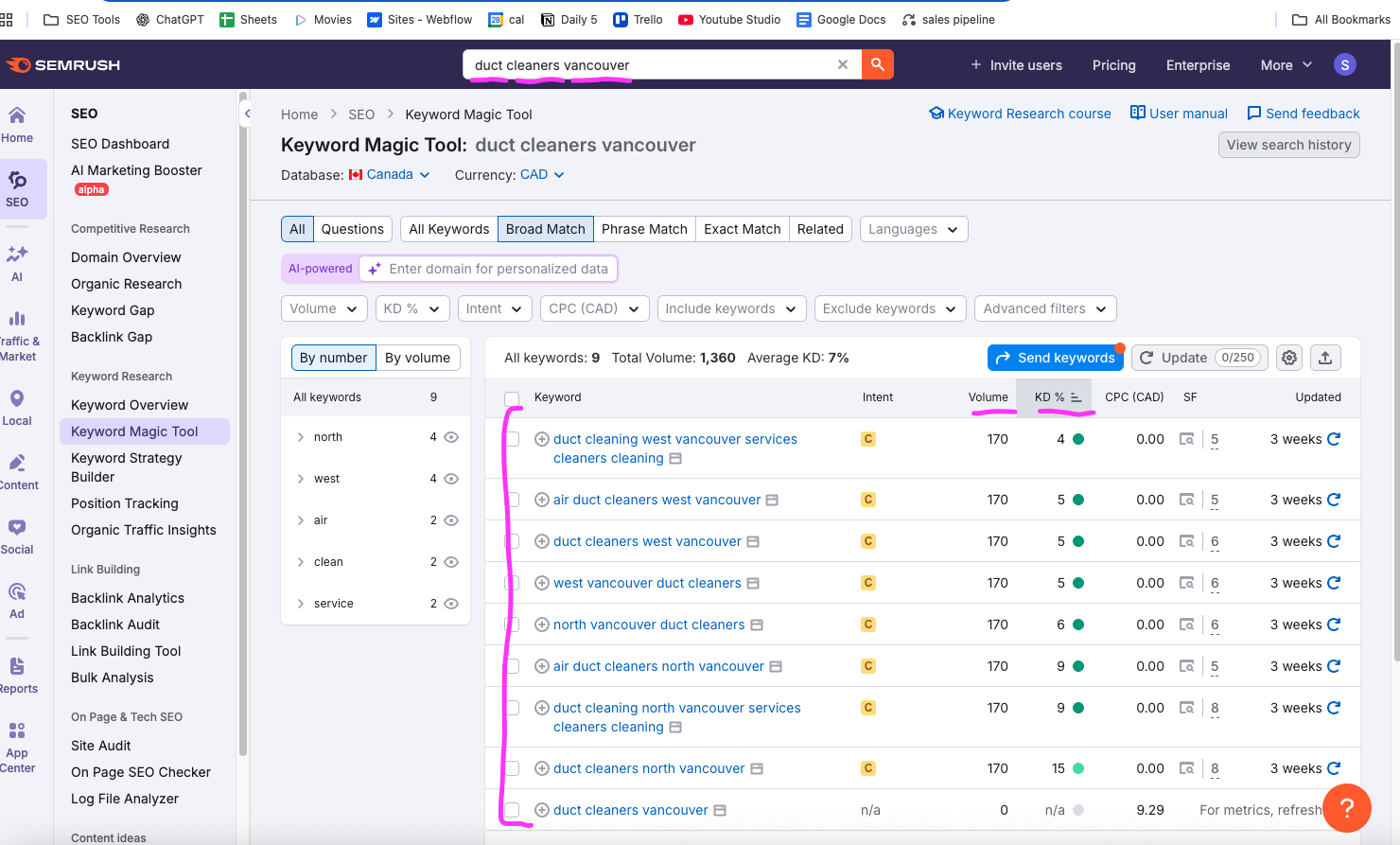This screenshot has height=845, width=1400.
Task: Open Domain Overview in sidebar
Action: [x=126, y=257]
